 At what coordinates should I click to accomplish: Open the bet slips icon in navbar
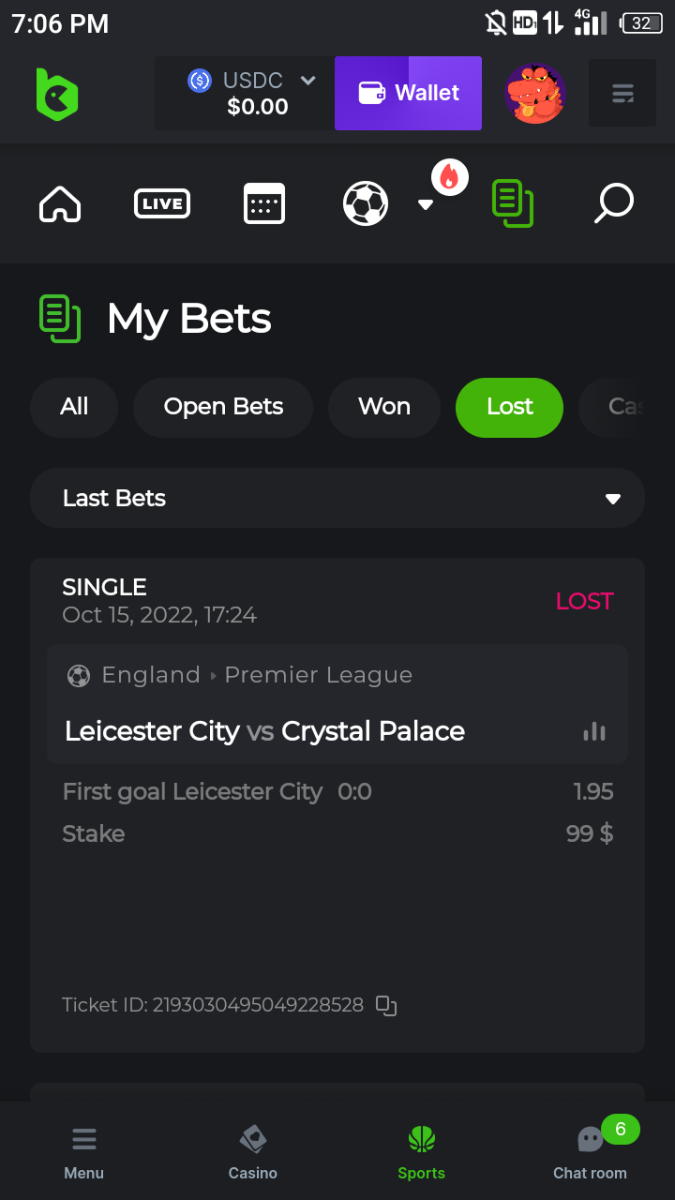[x=512, y=203]
